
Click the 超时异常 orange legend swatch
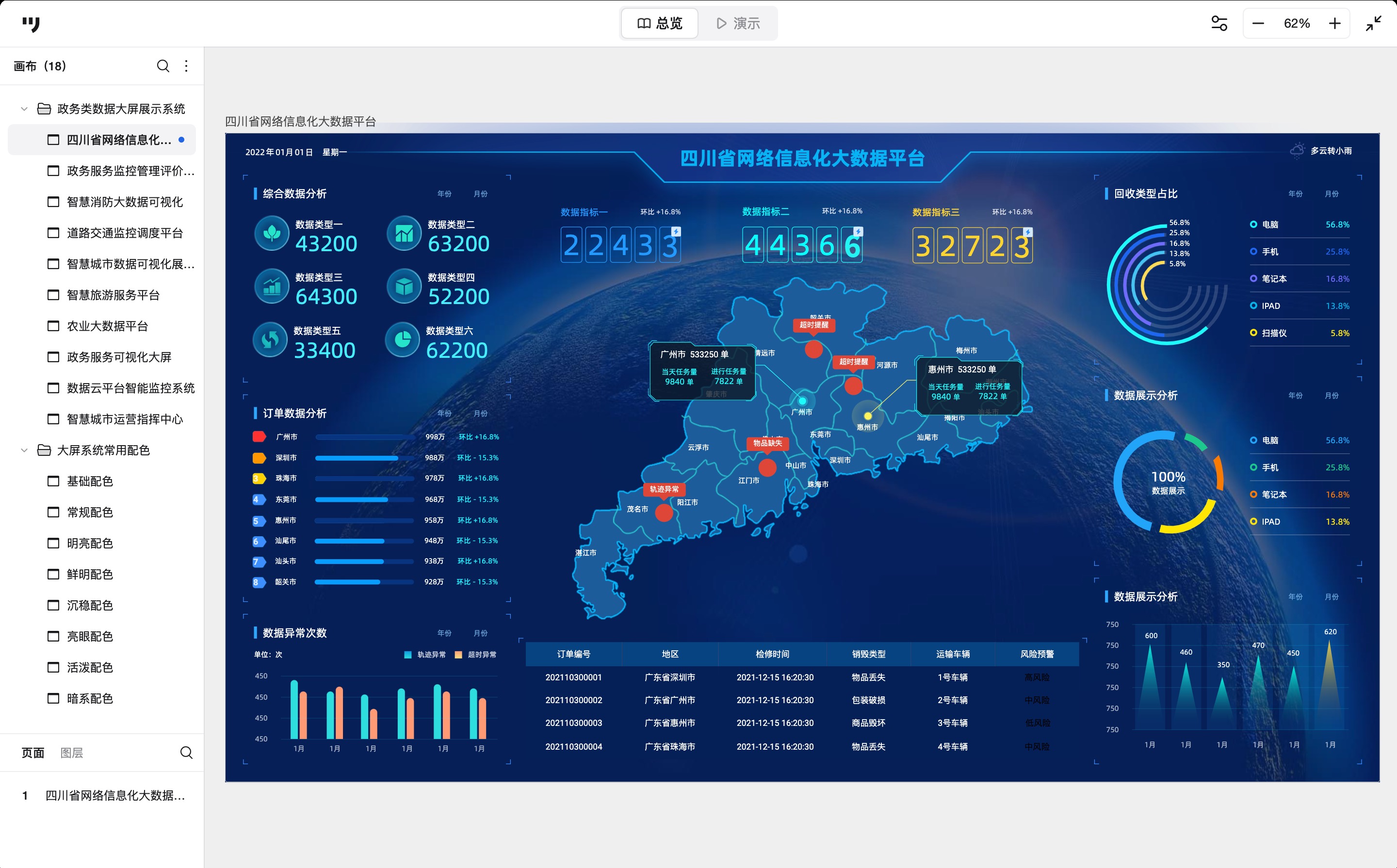(x=458, y=655)
